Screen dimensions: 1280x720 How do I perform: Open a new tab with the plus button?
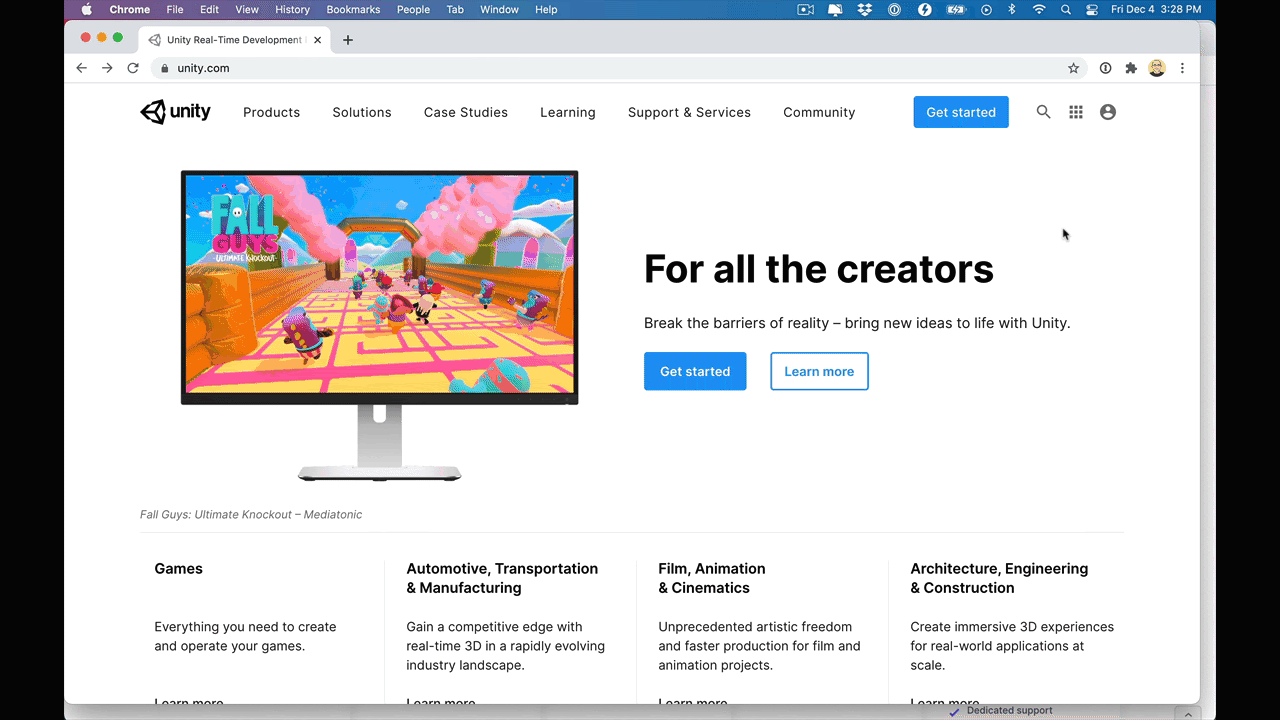tap(348, 40)
